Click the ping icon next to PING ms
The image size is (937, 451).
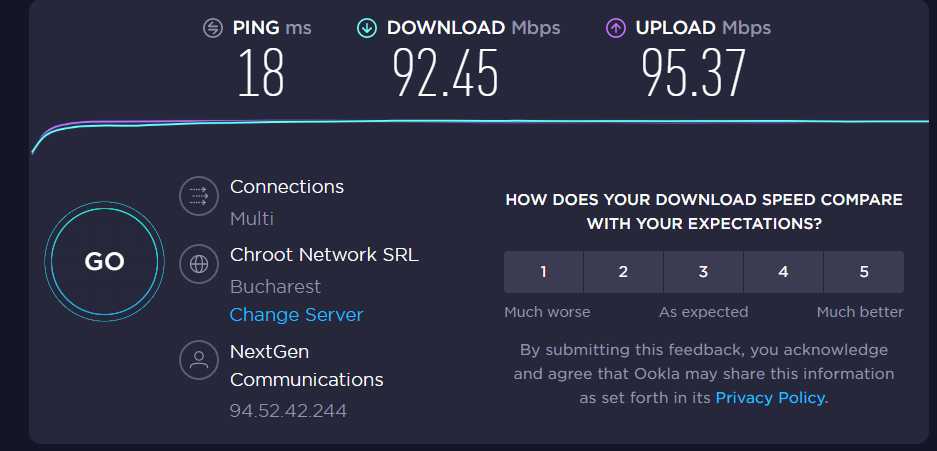point(213,28)
